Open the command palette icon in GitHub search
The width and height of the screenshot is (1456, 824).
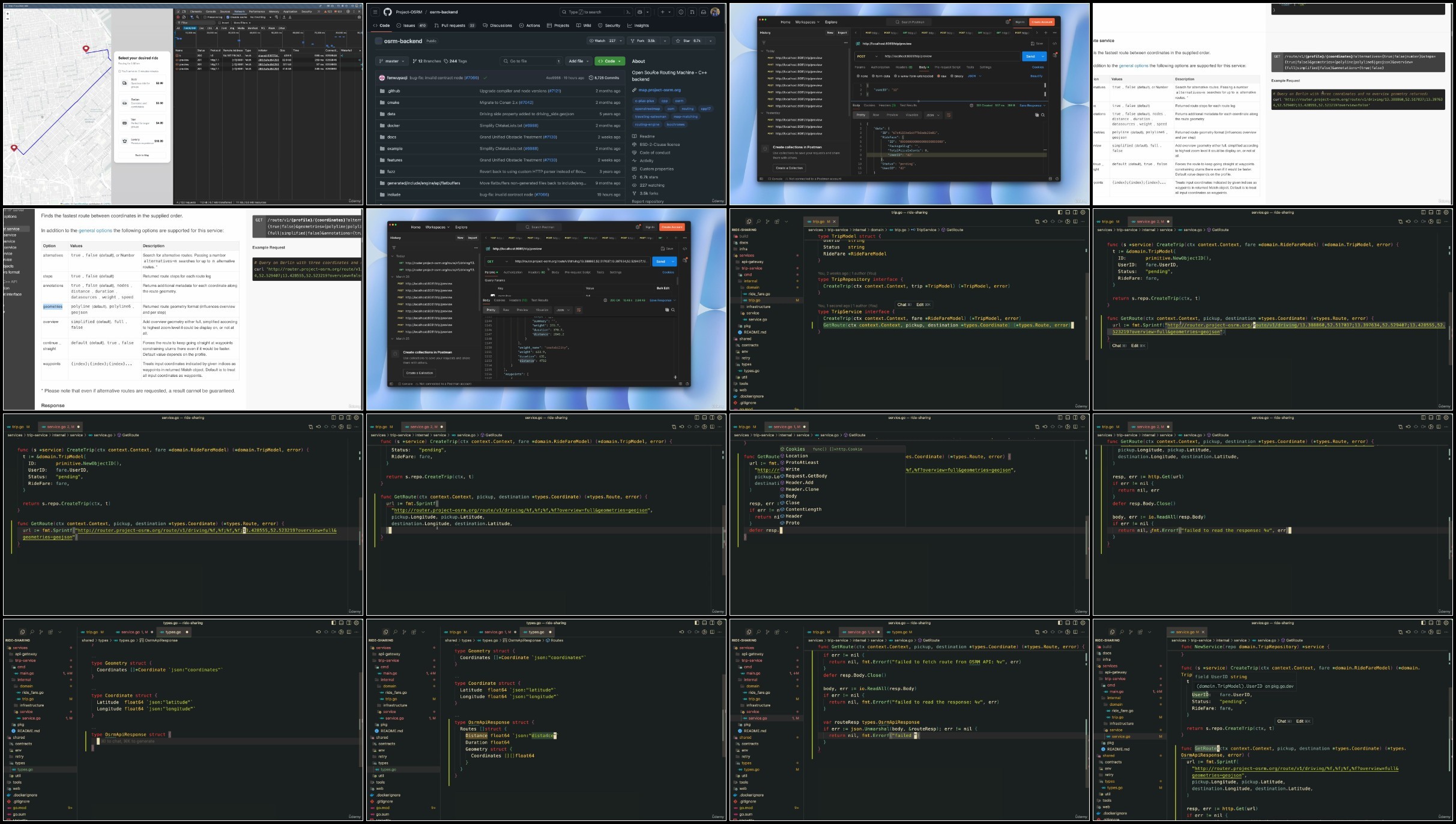point(628,11)
